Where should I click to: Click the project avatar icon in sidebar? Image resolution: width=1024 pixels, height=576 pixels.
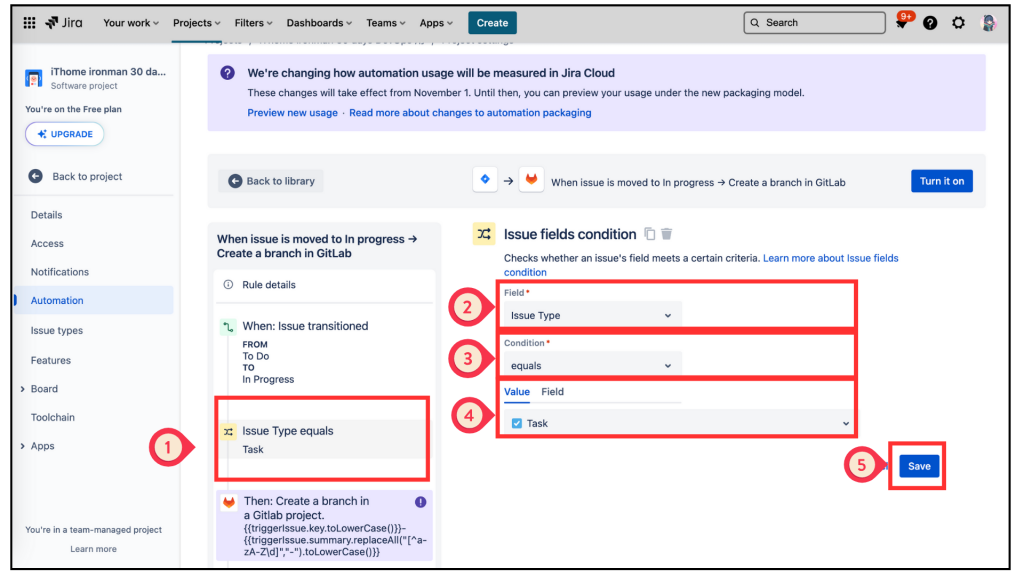pos(34,78)
